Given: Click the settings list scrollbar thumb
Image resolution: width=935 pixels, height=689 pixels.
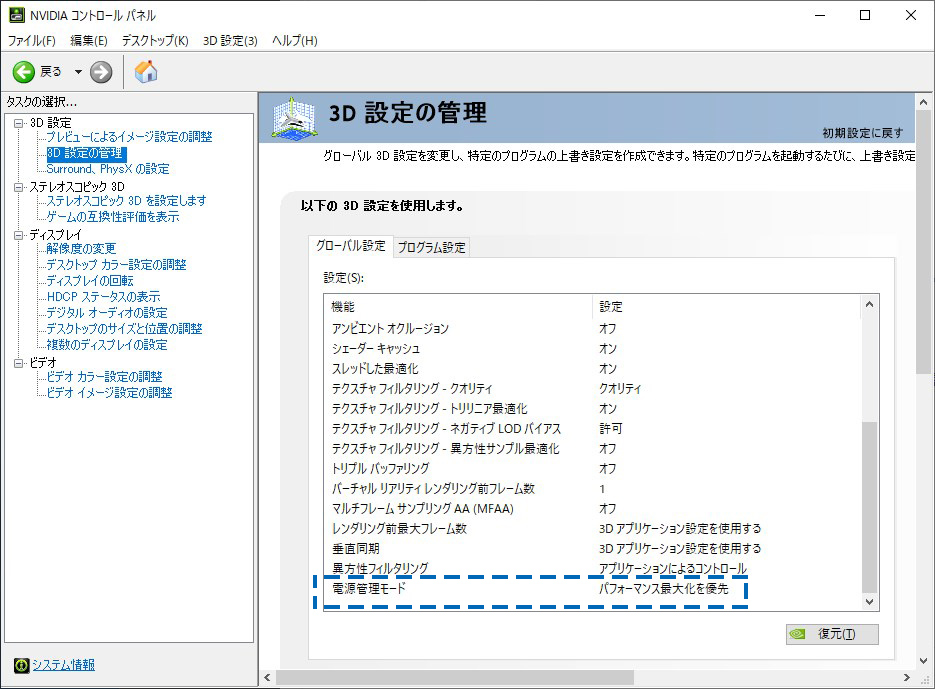Looking at the screenshot, I should click(869, 507).
